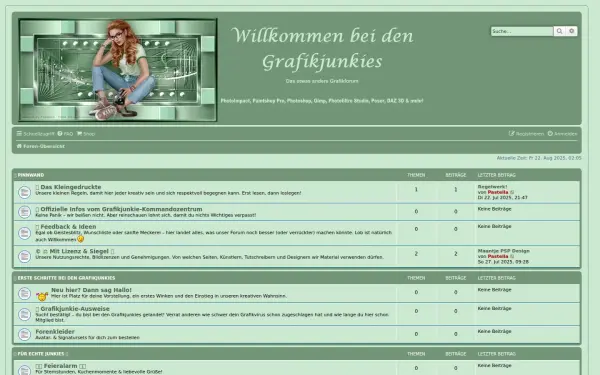Click Keine Beiträge in Feedback & Ideen row
This screenshot has height=375, width=600.
(x=494, y=227)
